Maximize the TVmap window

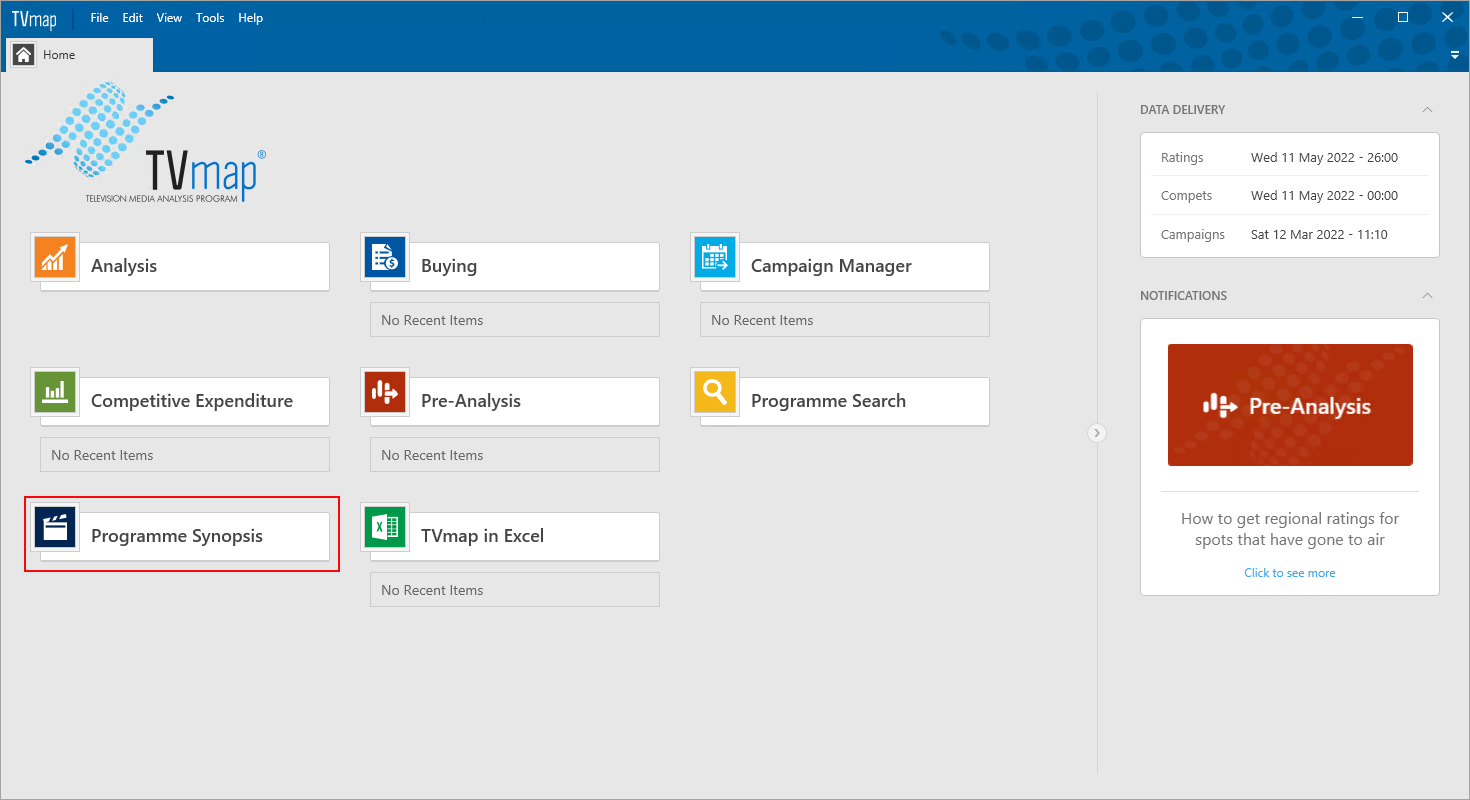point(1403,17)
